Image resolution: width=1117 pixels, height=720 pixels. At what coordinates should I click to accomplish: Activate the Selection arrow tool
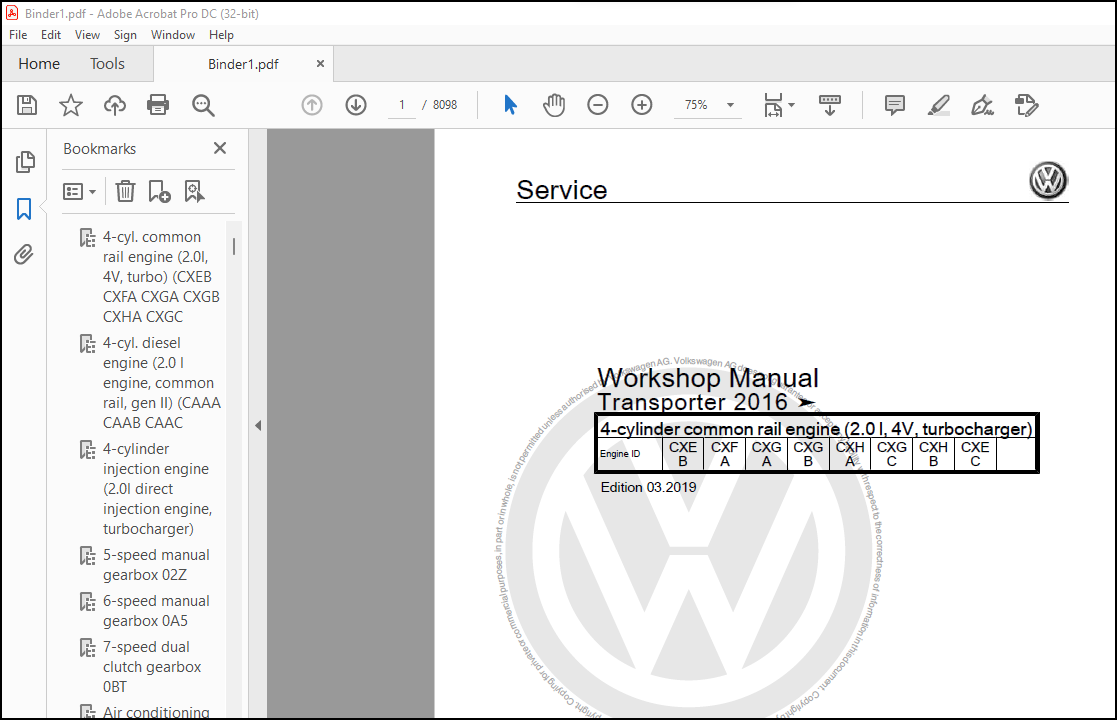(x=510, y=105)
